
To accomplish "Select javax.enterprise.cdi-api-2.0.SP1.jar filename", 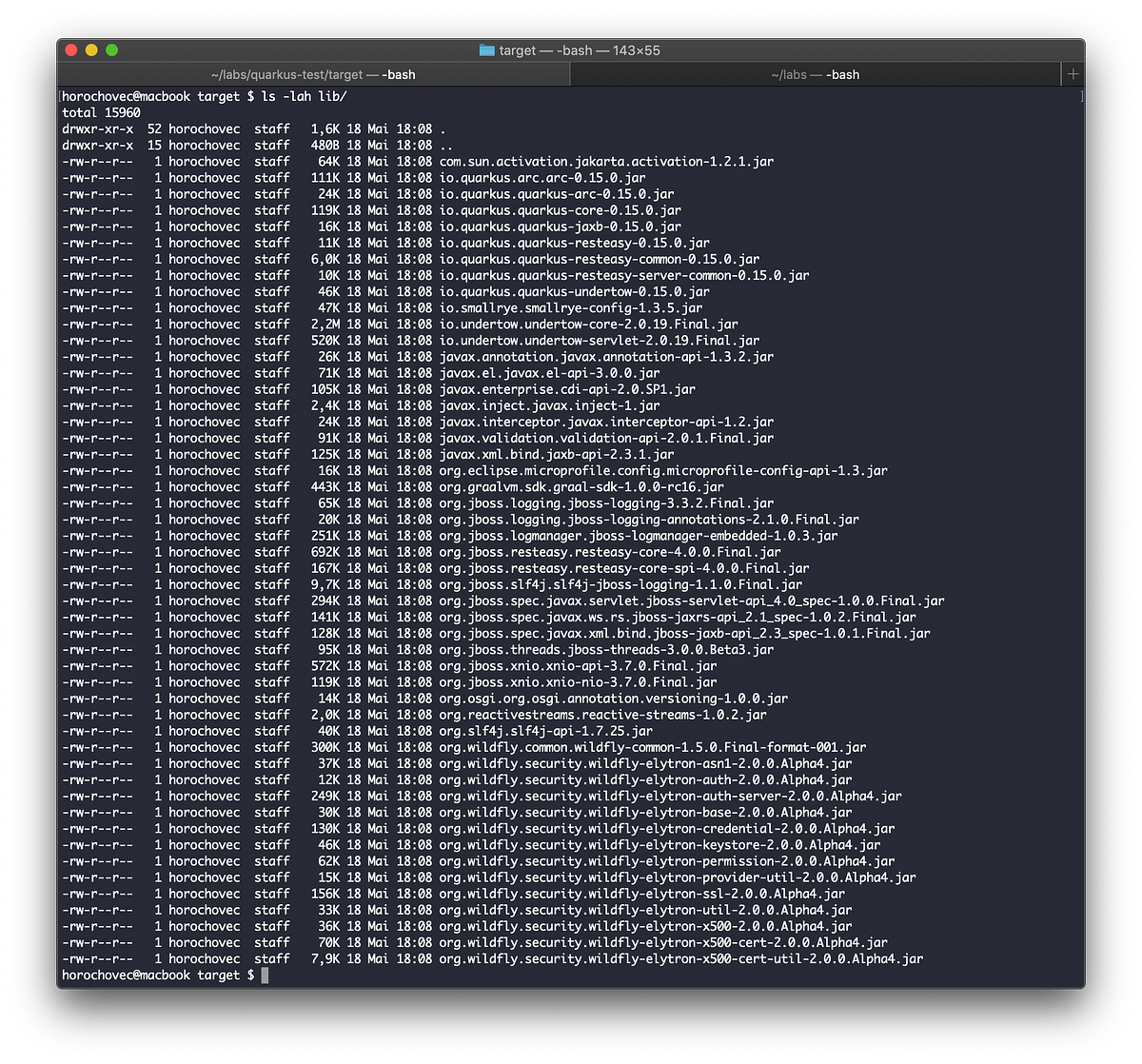I will point(567,389).
